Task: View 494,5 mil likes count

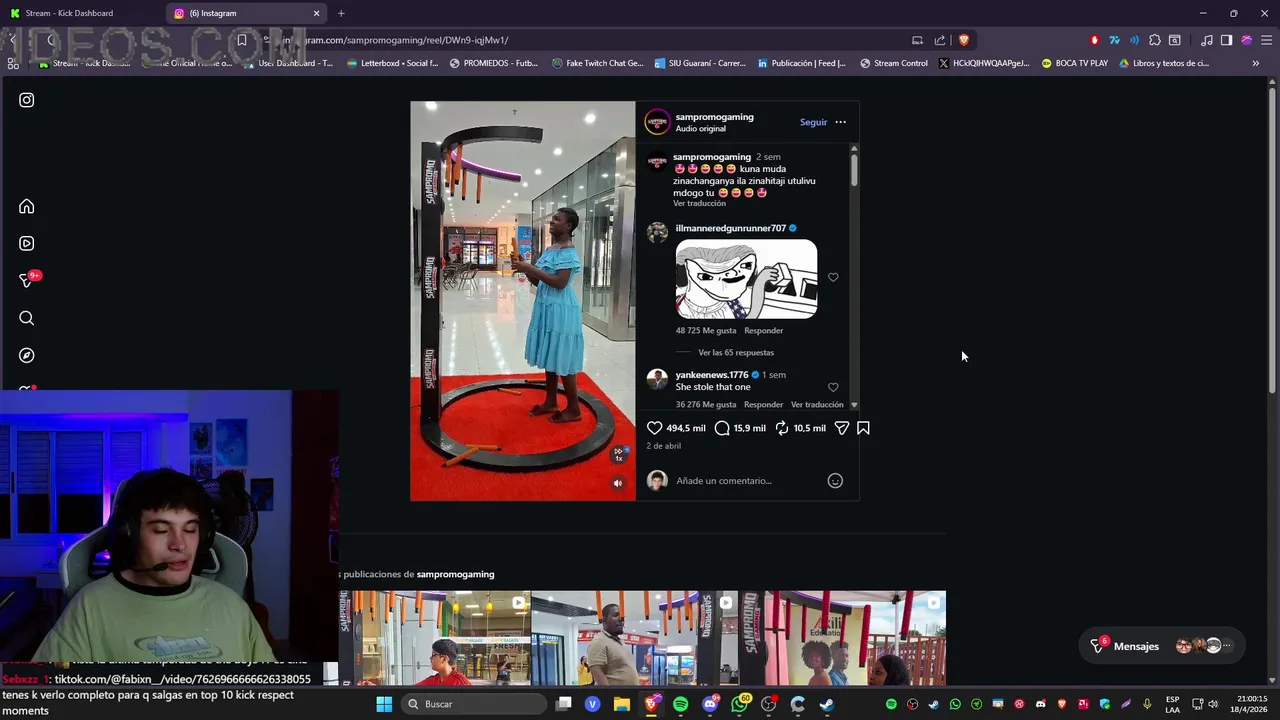Action: pyautogui.click(x=686, y=428)
